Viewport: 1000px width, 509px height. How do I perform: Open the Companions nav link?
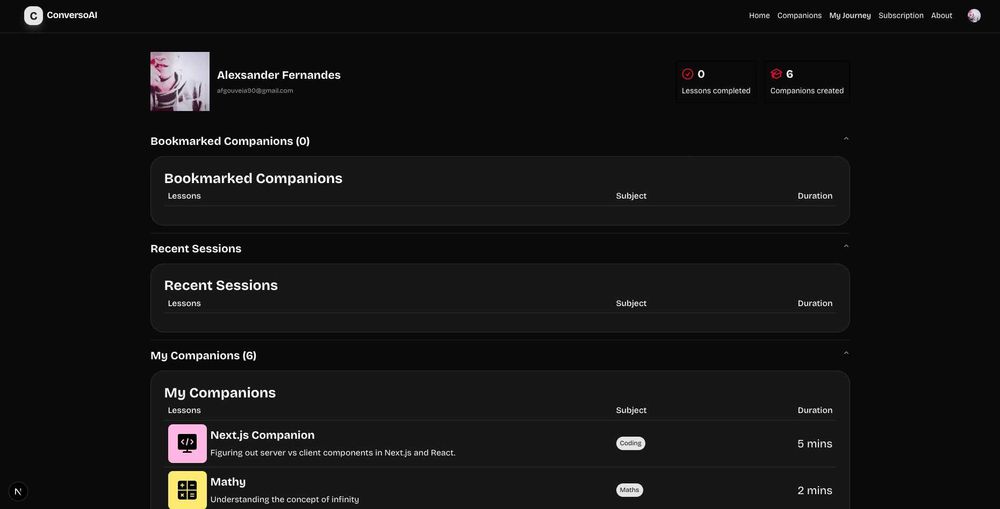tap(799, 15)
